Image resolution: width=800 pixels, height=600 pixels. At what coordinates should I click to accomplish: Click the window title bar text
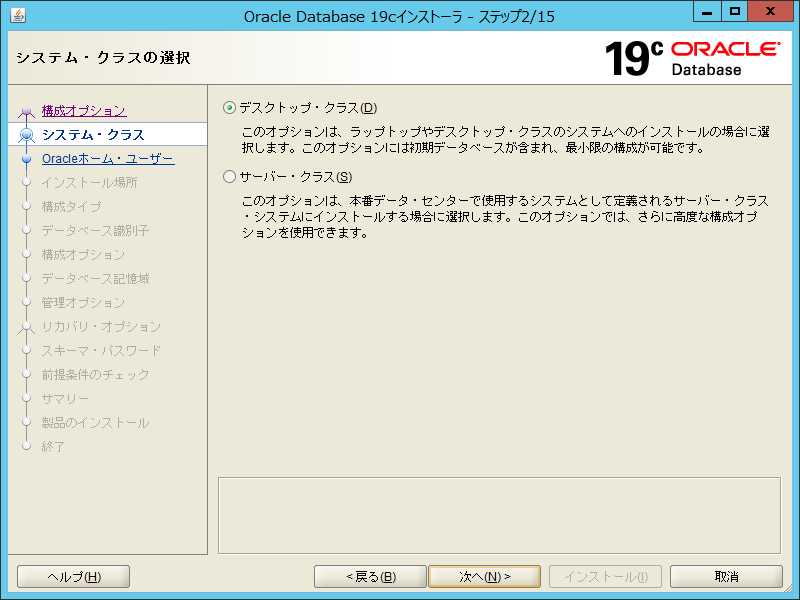[399, 16]
